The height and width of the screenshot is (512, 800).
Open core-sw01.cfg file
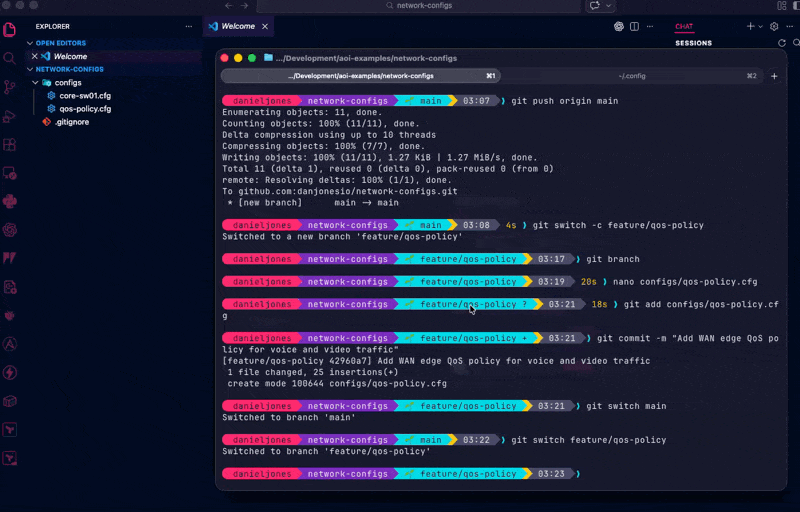coord(84,95)
